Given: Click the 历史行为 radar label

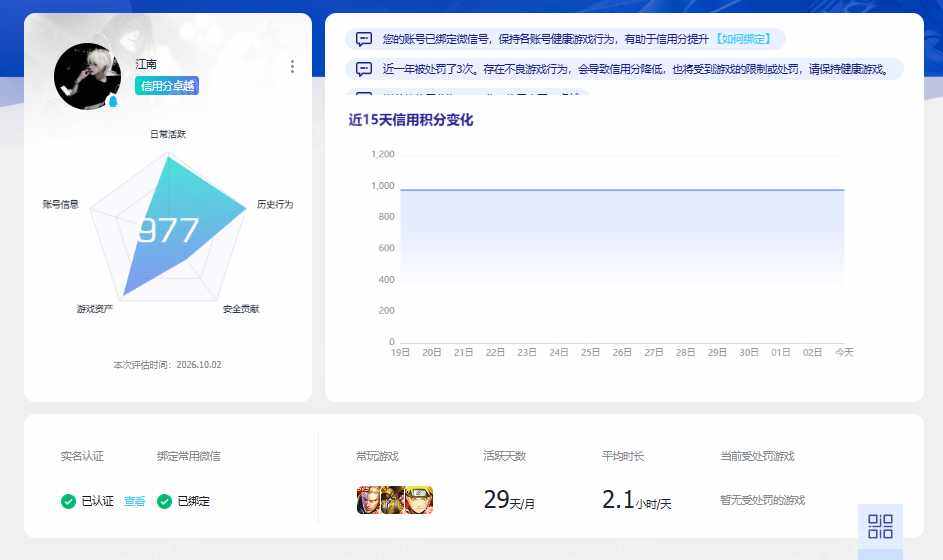Looking at the screenshot, I should point(275,205).
